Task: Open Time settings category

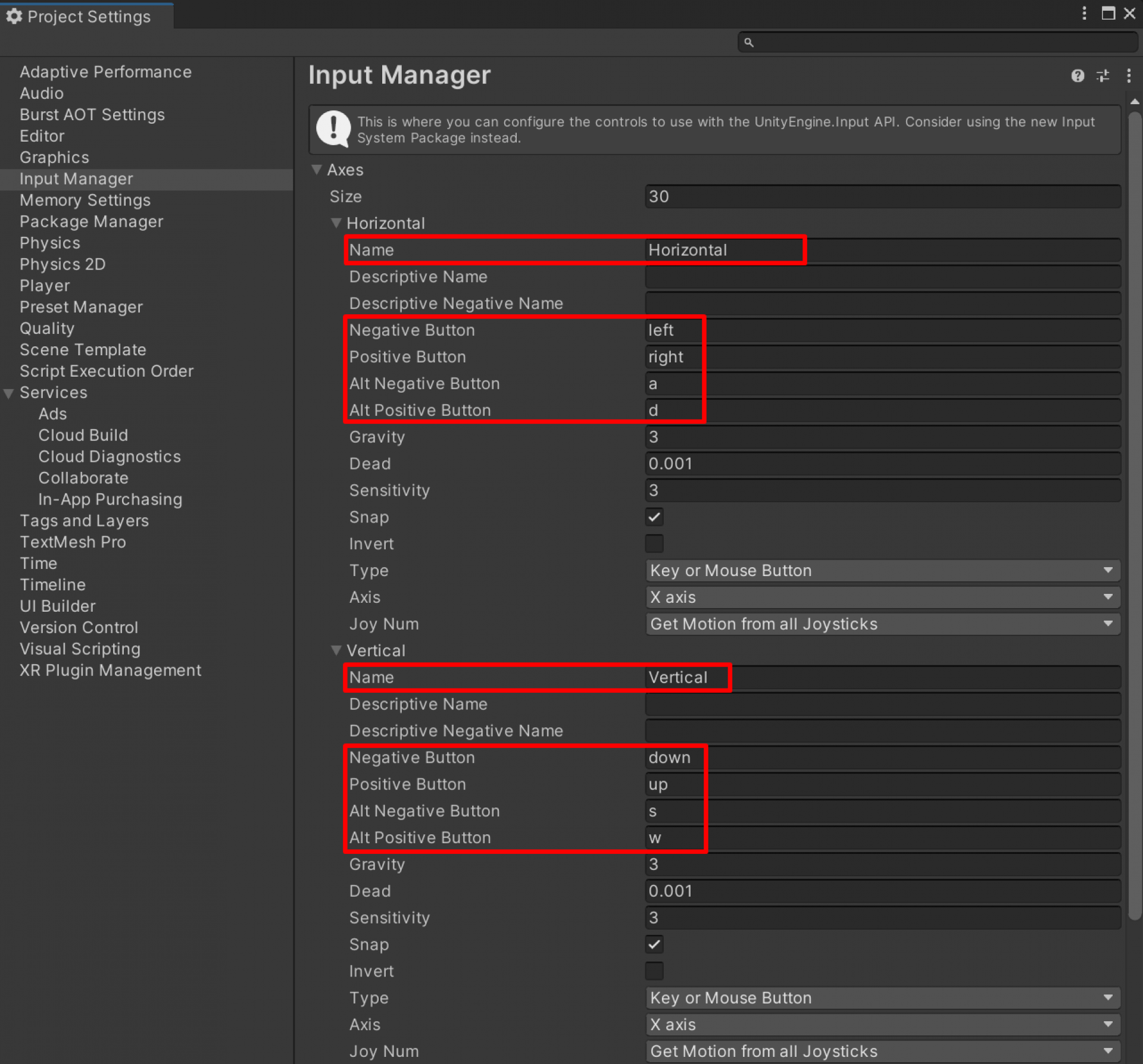Action: 38,564
